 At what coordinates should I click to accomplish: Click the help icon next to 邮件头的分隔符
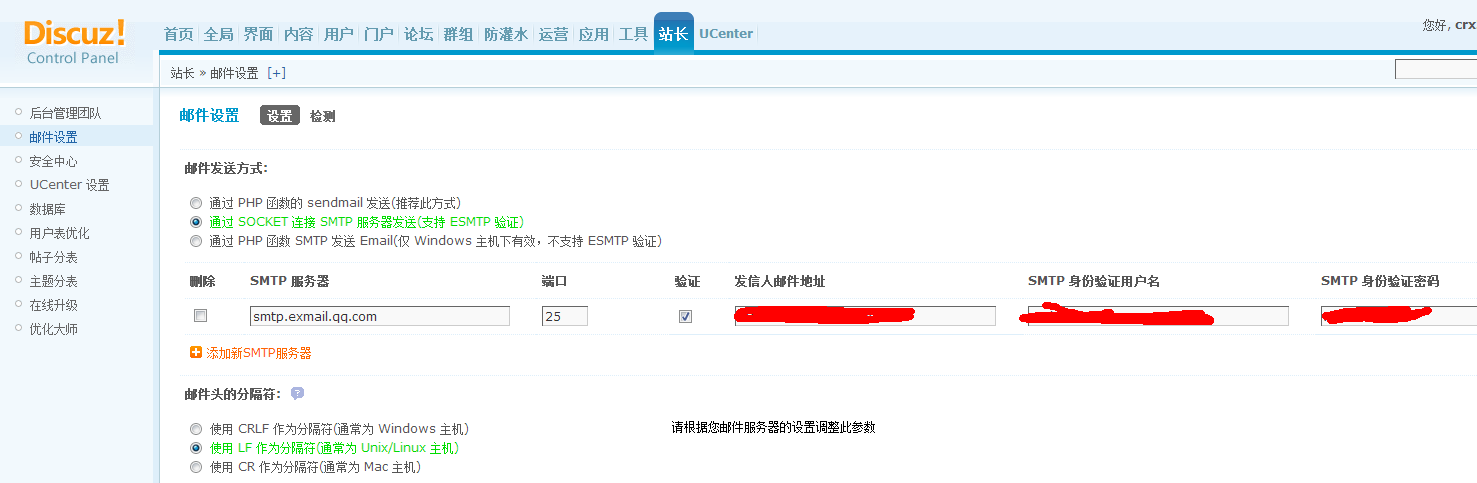pos(297,394)
